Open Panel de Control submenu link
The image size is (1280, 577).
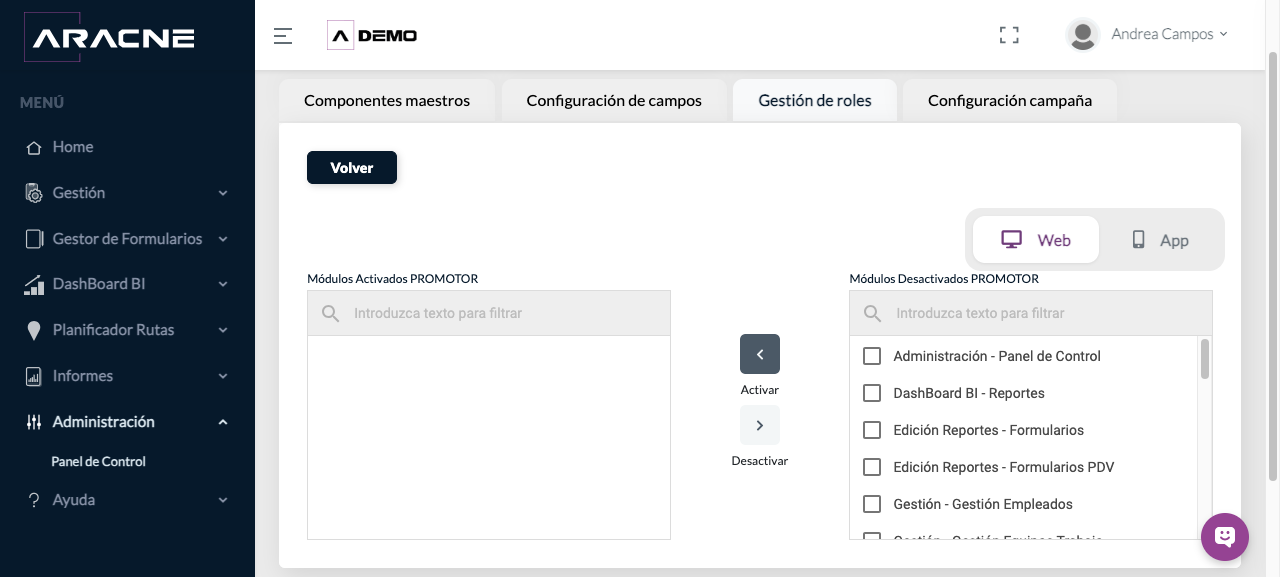pos(99,462)
